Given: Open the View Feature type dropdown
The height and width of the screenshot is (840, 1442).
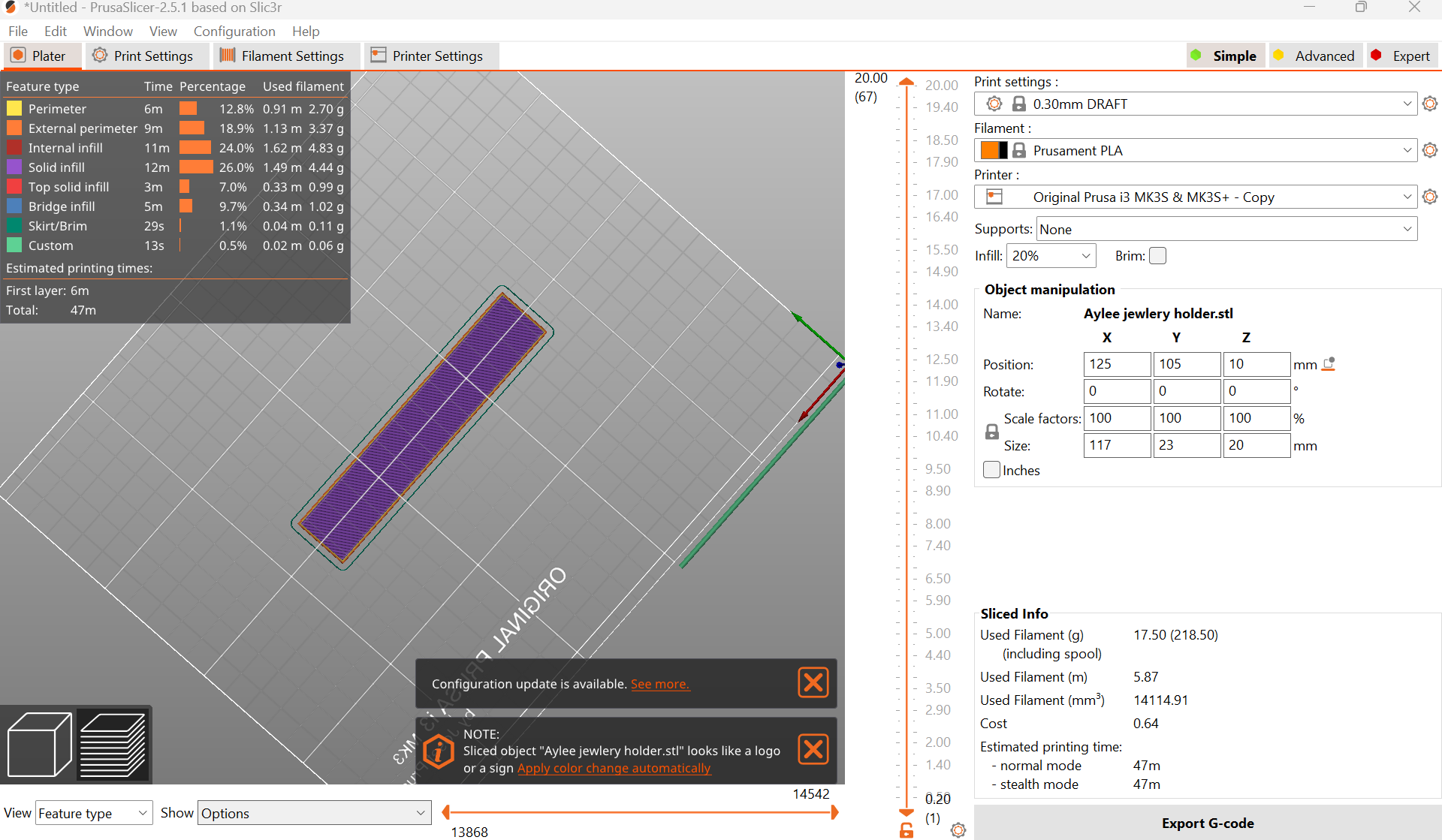Looking at the screenshot, I should coord(93,813).
